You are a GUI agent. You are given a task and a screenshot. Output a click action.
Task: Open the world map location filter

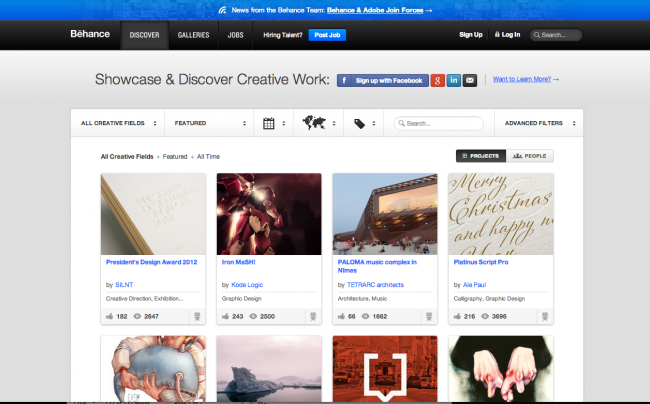[x=314, y=123]
